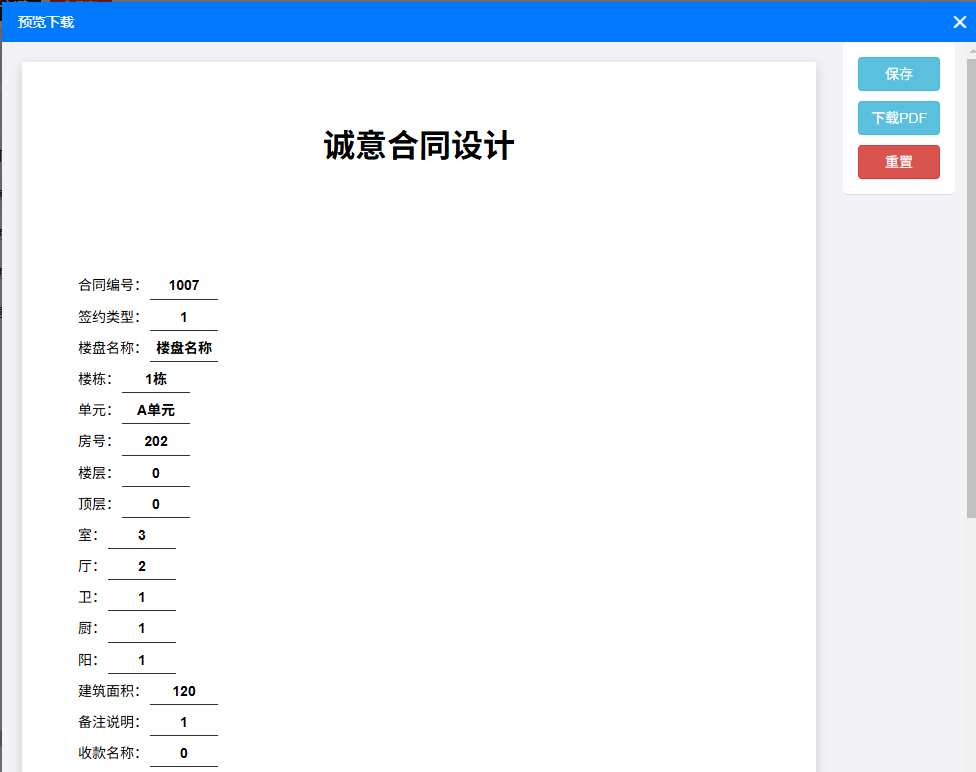The height and width of the screenshot is (772, 976).
Task: Click the 厅 value 2
Action: coord(142,567)
